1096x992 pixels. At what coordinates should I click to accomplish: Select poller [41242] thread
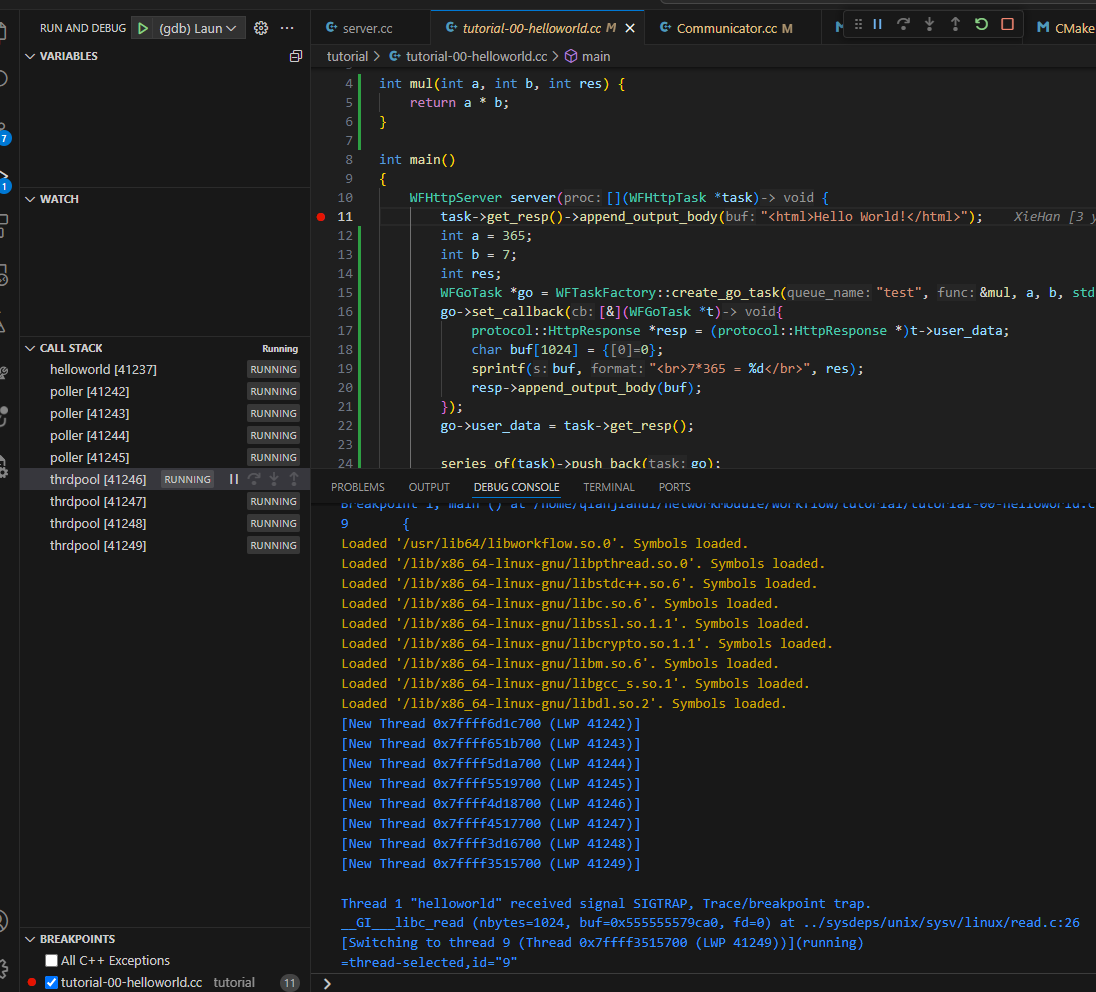(x=165, y=391)
